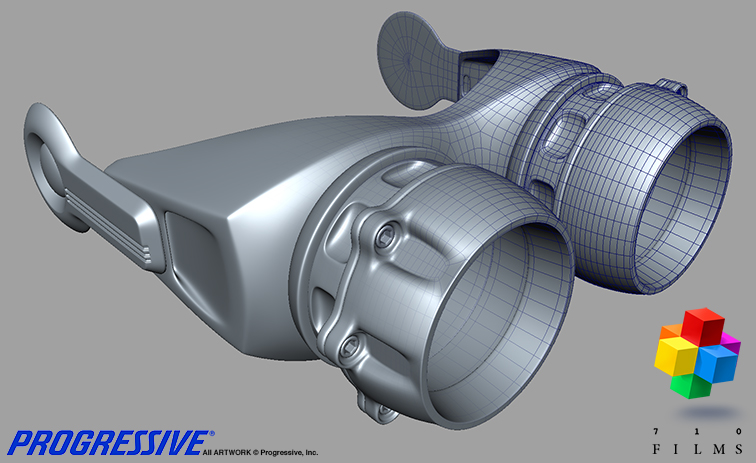Click the blue PROGRESSIVE logo
756x463 pixels.
(110, 442)
